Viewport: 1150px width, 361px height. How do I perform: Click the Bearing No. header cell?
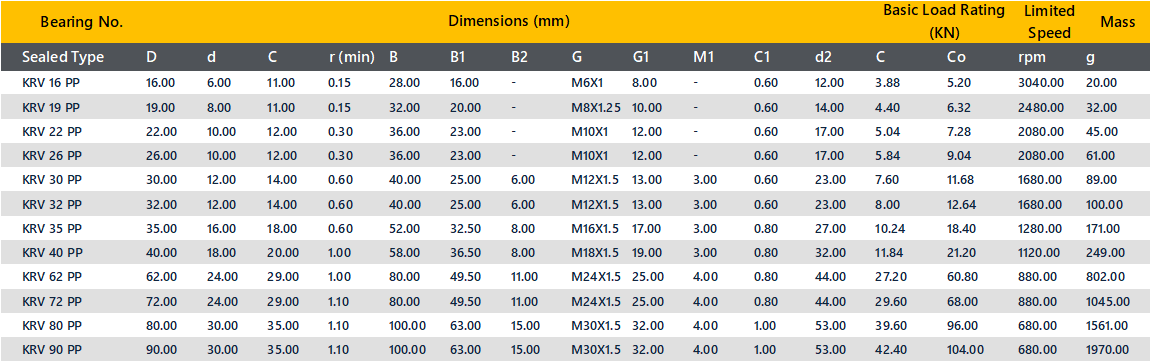(x=81, y=22)
